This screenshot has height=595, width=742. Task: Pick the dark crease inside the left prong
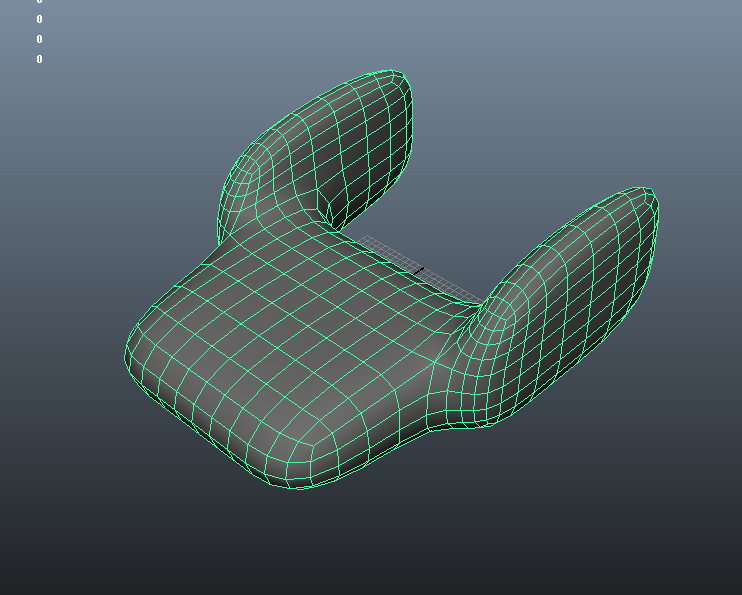click(x=325, y=203)
